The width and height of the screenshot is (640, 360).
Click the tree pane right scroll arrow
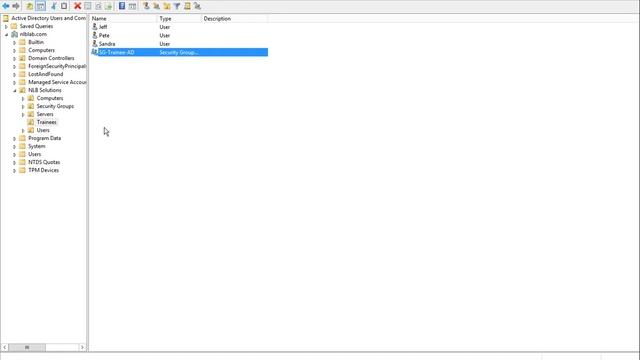[x=82, y=347]
